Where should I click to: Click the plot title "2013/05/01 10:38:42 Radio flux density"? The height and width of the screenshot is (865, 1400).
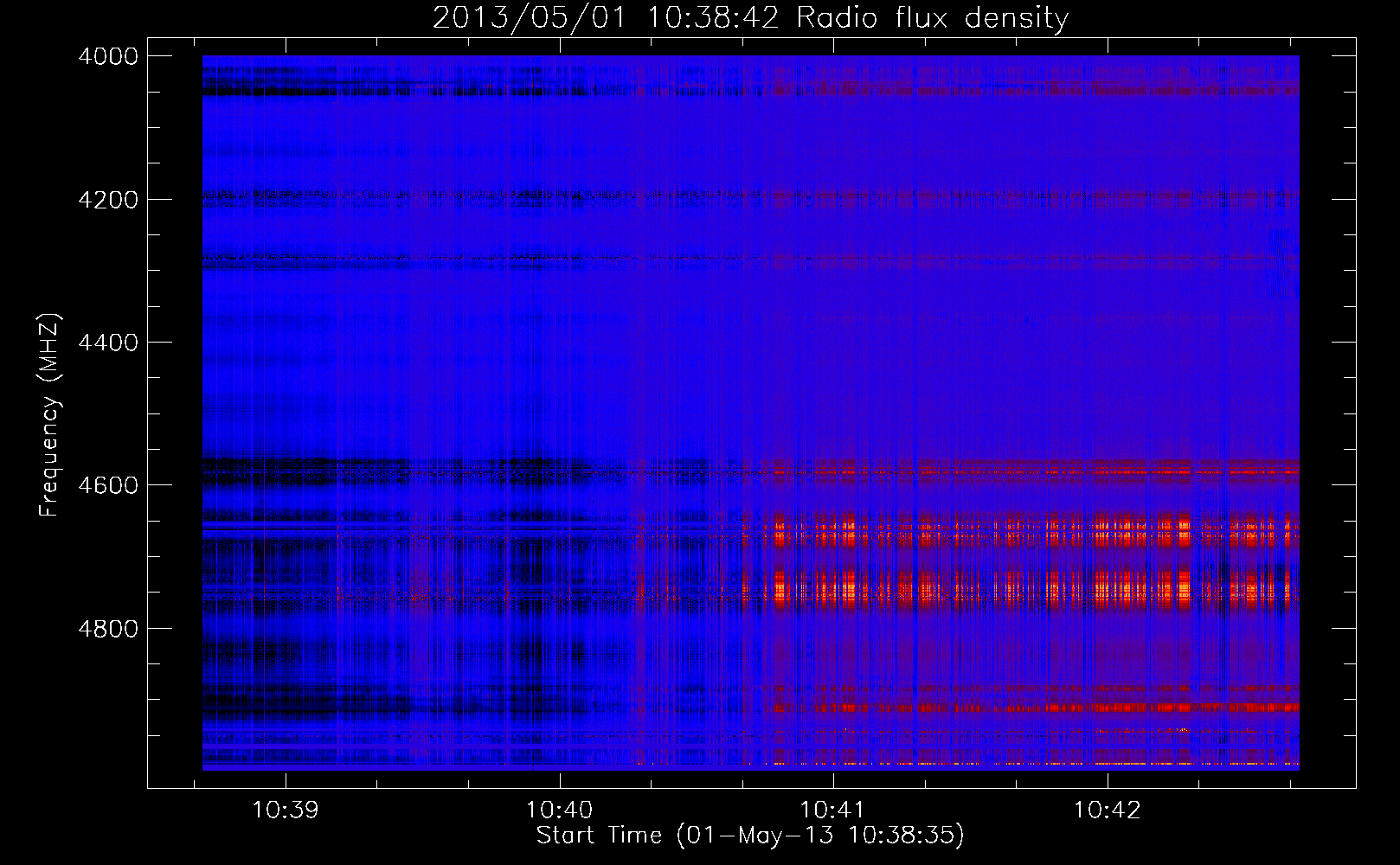(750, 18)
